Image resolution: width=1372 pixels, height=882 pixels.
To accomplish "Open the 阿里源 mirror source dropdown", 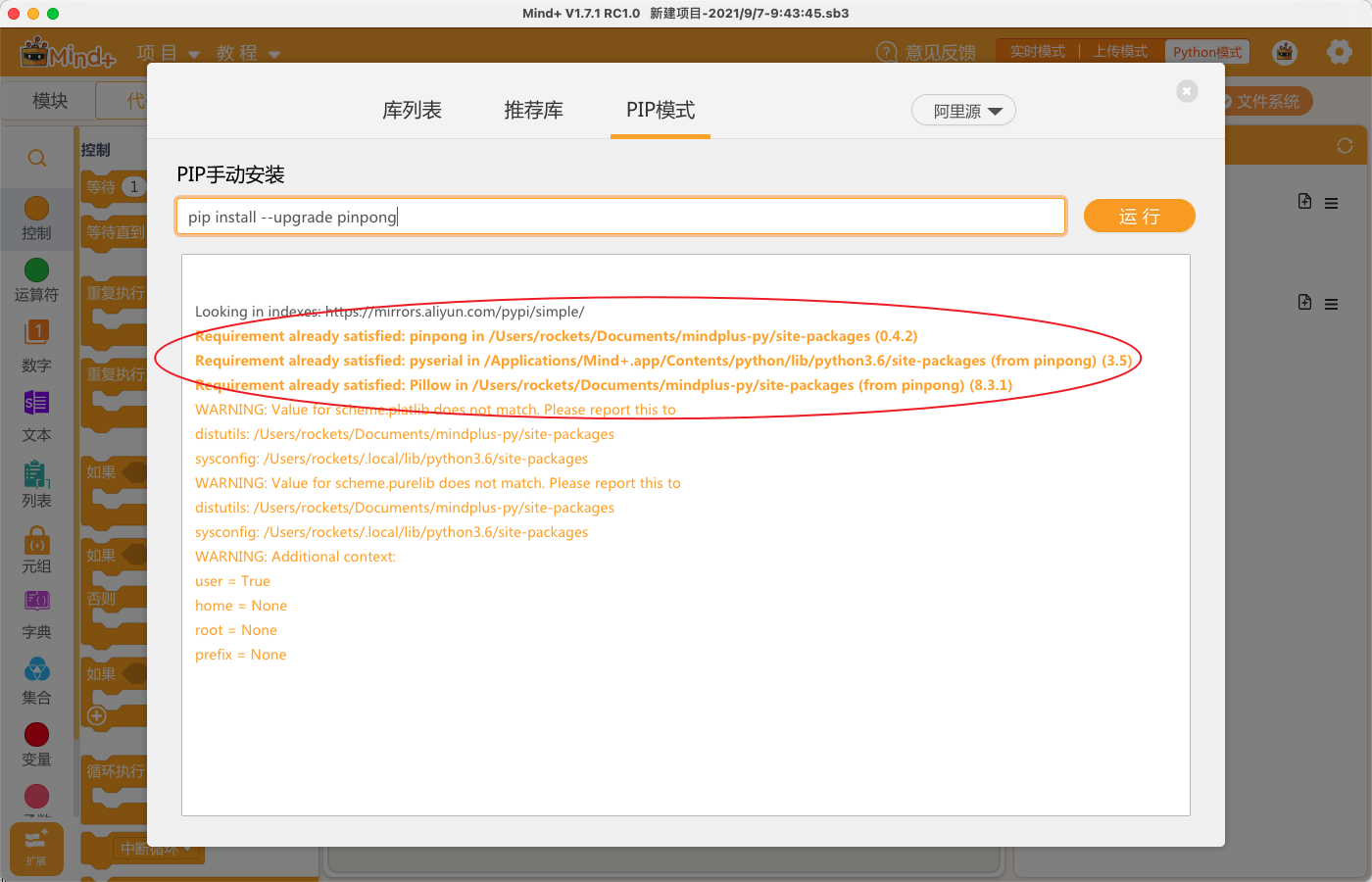I will (963, 111).
